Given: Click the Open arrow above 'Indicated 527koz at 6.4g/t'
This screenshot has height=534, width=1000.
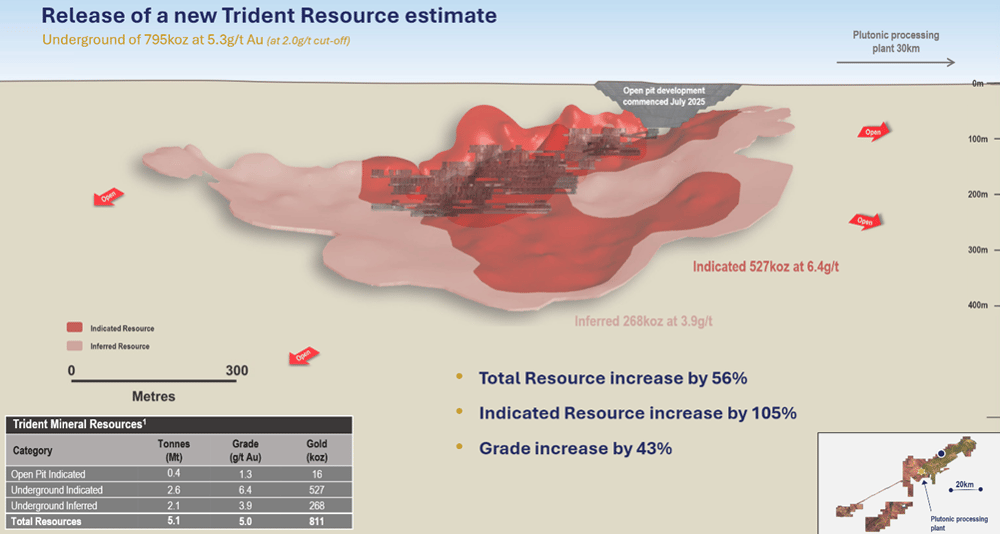Looking at the screenshot, I should coord(865,221).
